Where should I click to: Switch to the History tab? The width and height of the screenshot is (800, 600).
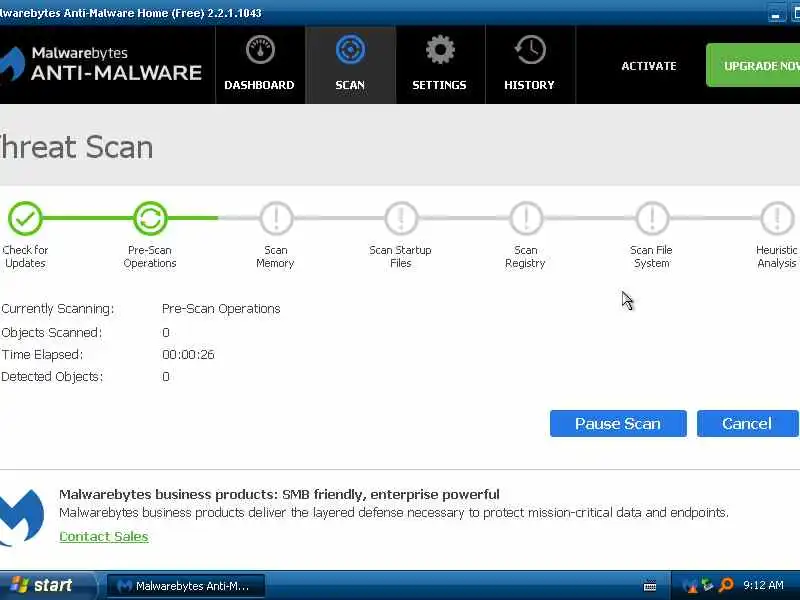pyautogui.click(x=530, y=65)
